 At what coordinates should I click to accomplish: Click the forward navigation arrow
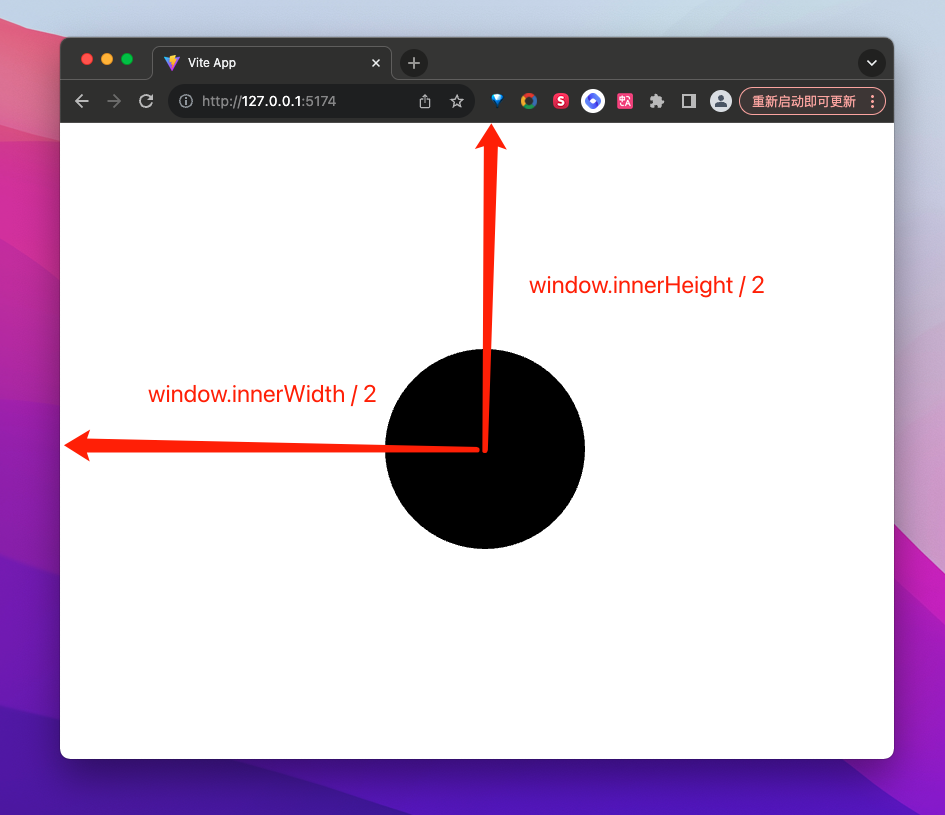(114, 101)
